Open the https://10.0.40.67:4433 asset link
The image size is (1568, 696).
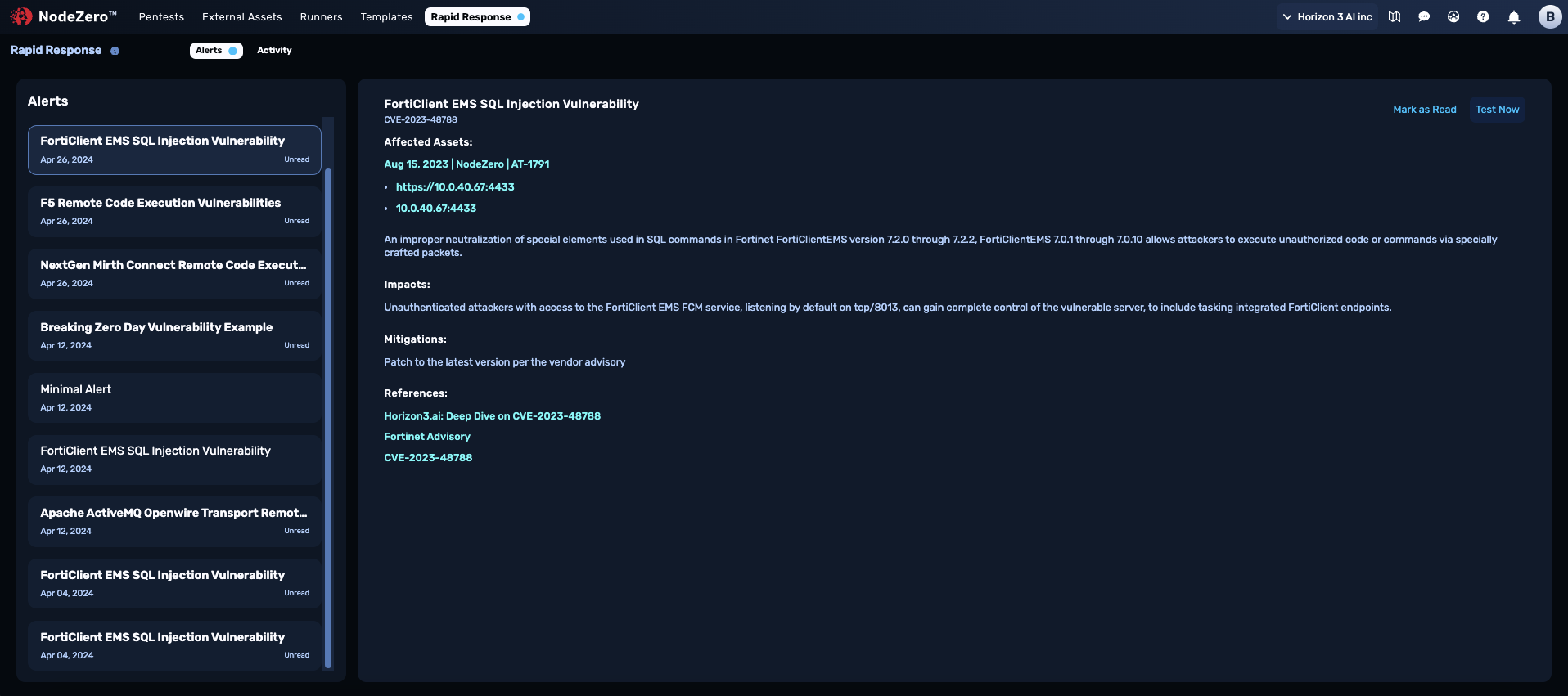click(455, 187)
